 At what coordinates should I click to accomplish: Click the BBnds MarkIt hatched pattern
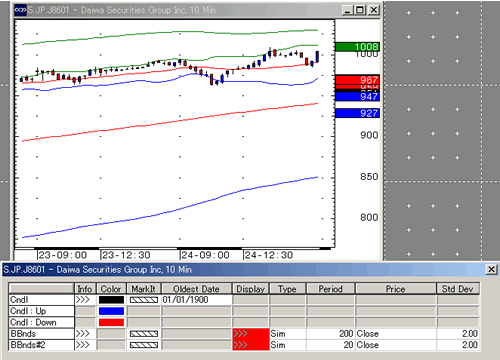144,334
